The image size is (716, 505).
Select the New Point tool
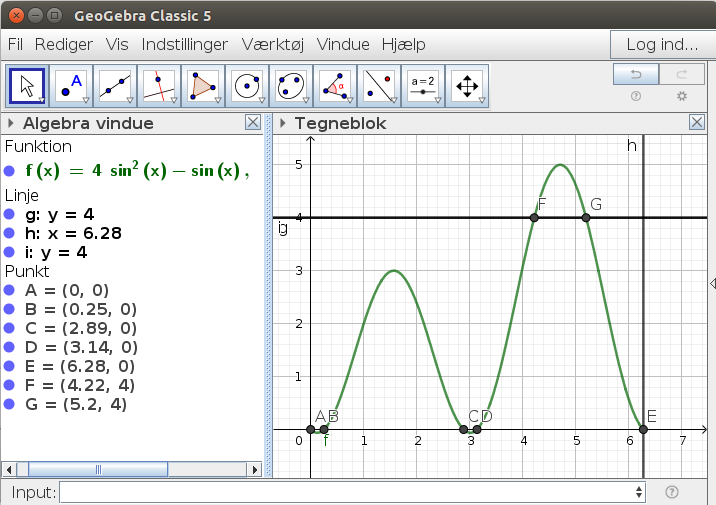[x=71, y=86]
